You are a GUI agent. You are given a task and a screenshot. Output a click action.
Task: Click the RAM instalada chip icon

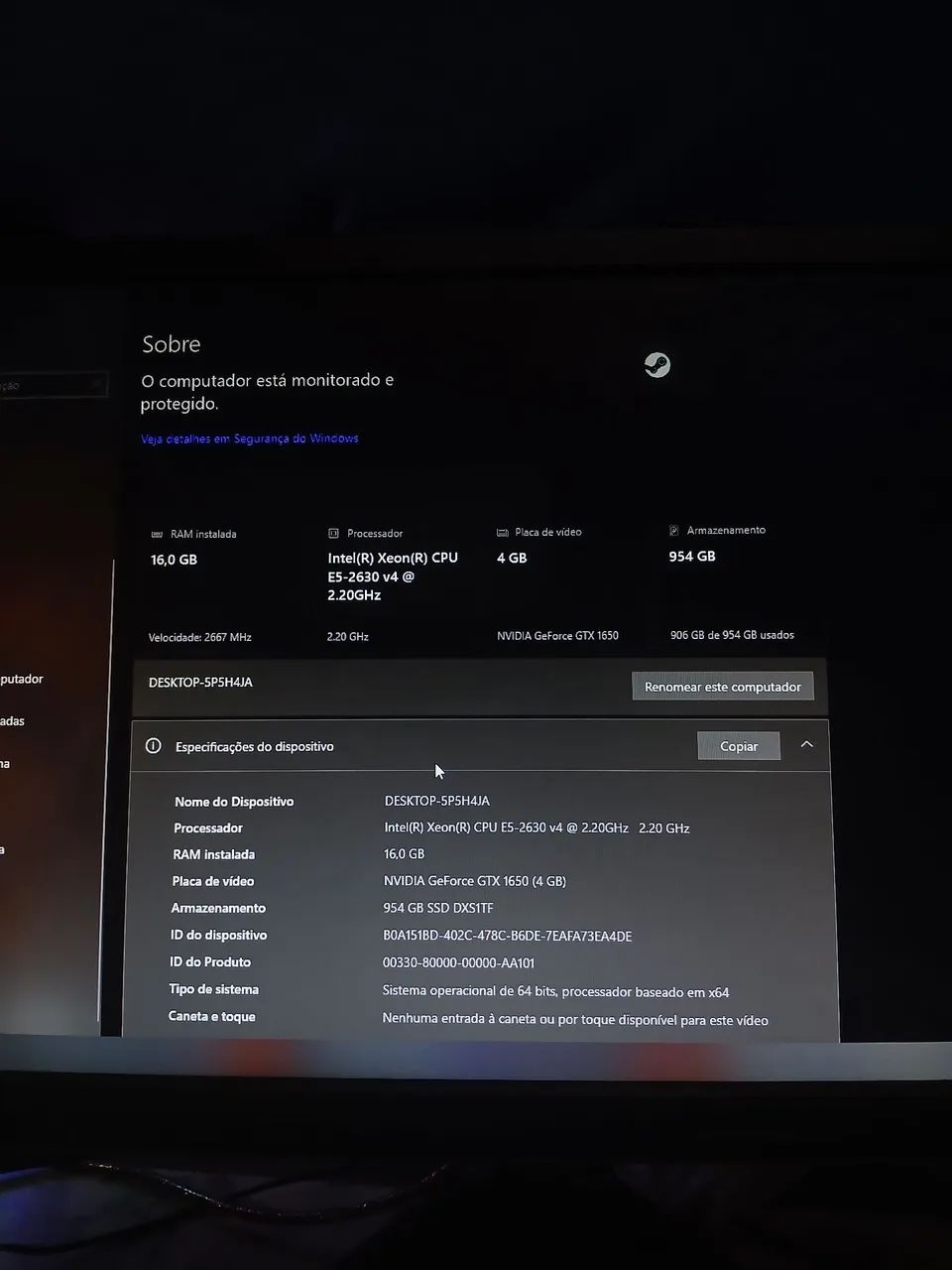tap(157, 534)
